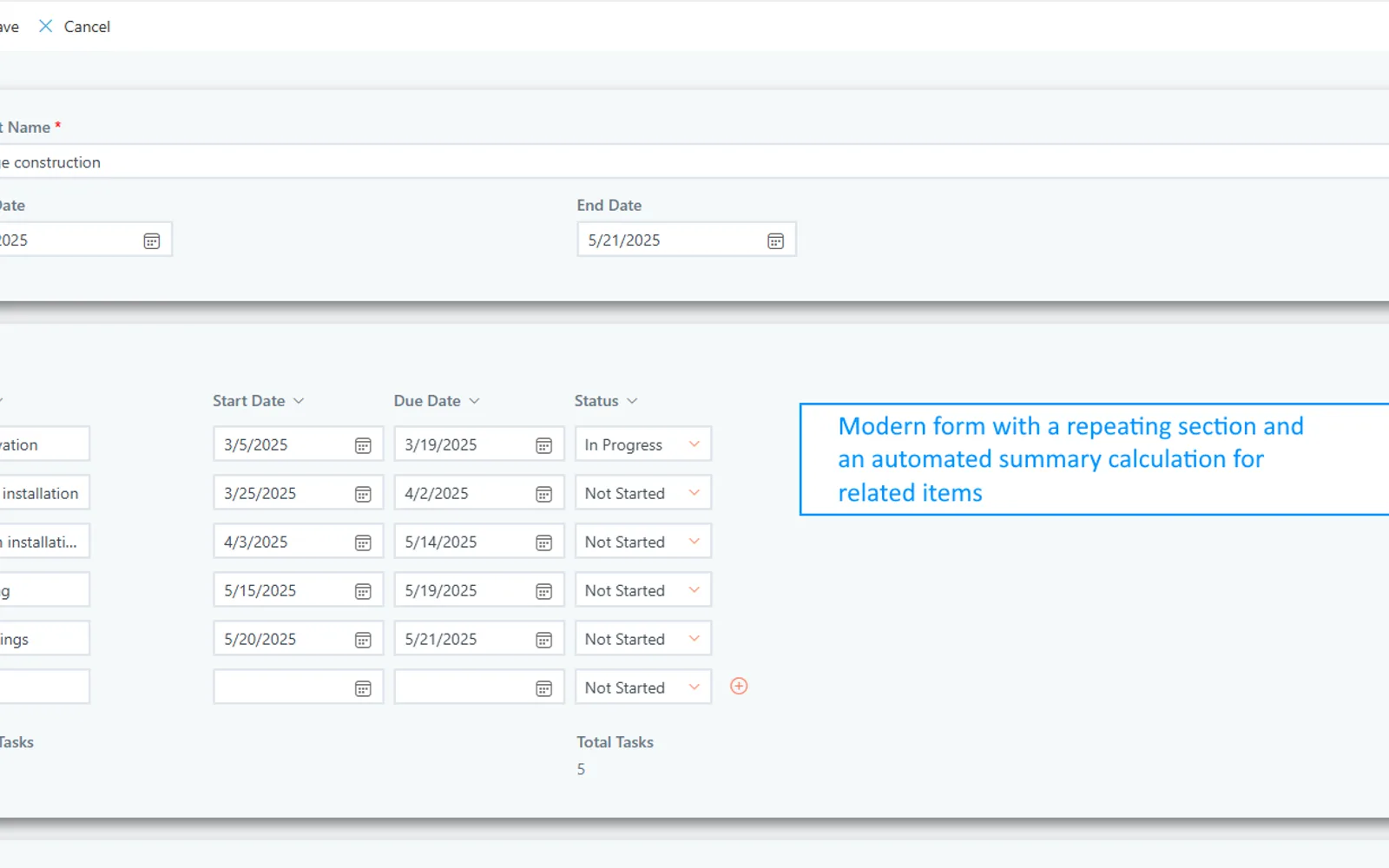
Task: Open status dropdown for the 3/25/2025 row
Action: pos(642,493)
